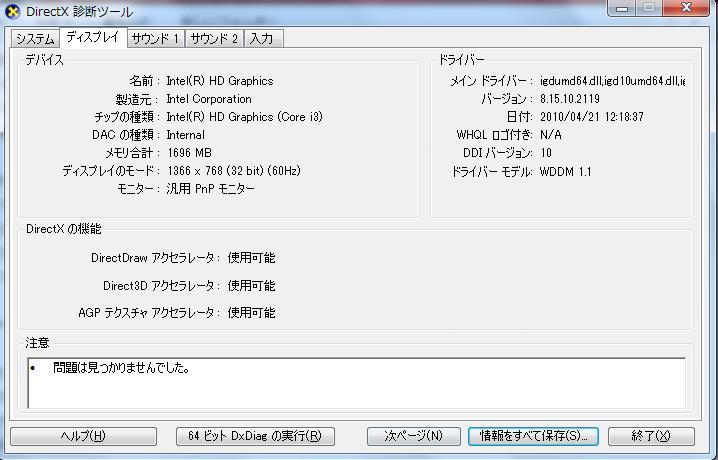718x460 pixels.
Task: Click chip type Intel(R) HD Graphics (Core i3)
Action: [x=245, y=117]
